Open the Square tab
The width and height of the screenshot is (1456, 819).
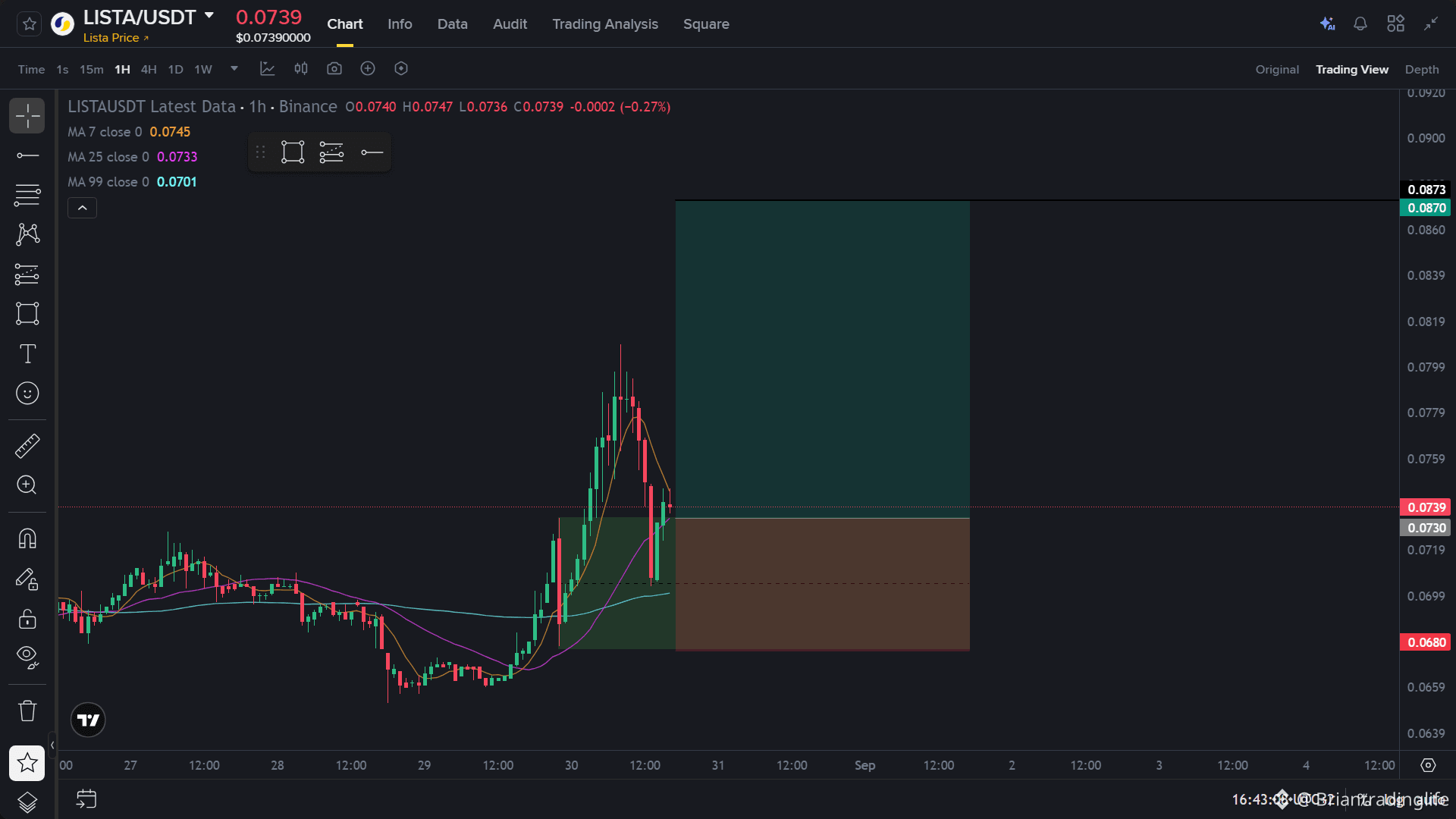(706, 24)
